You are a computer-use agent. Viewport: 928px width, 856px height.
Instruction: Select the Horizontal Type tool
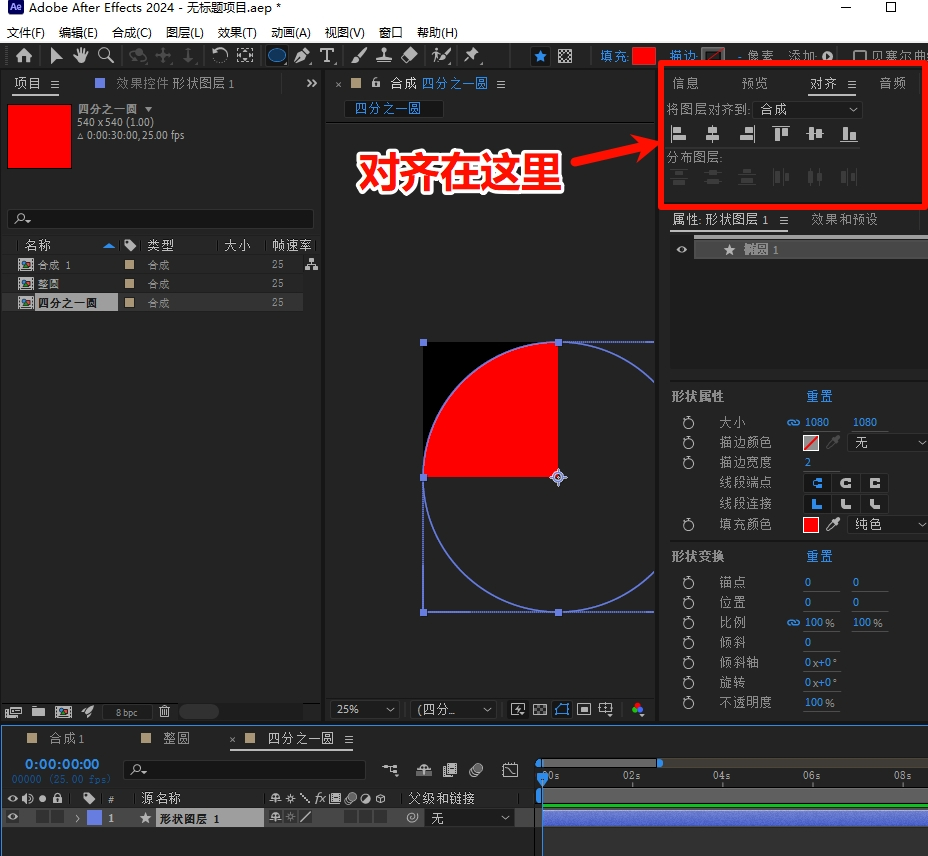(x=327, y=56)
